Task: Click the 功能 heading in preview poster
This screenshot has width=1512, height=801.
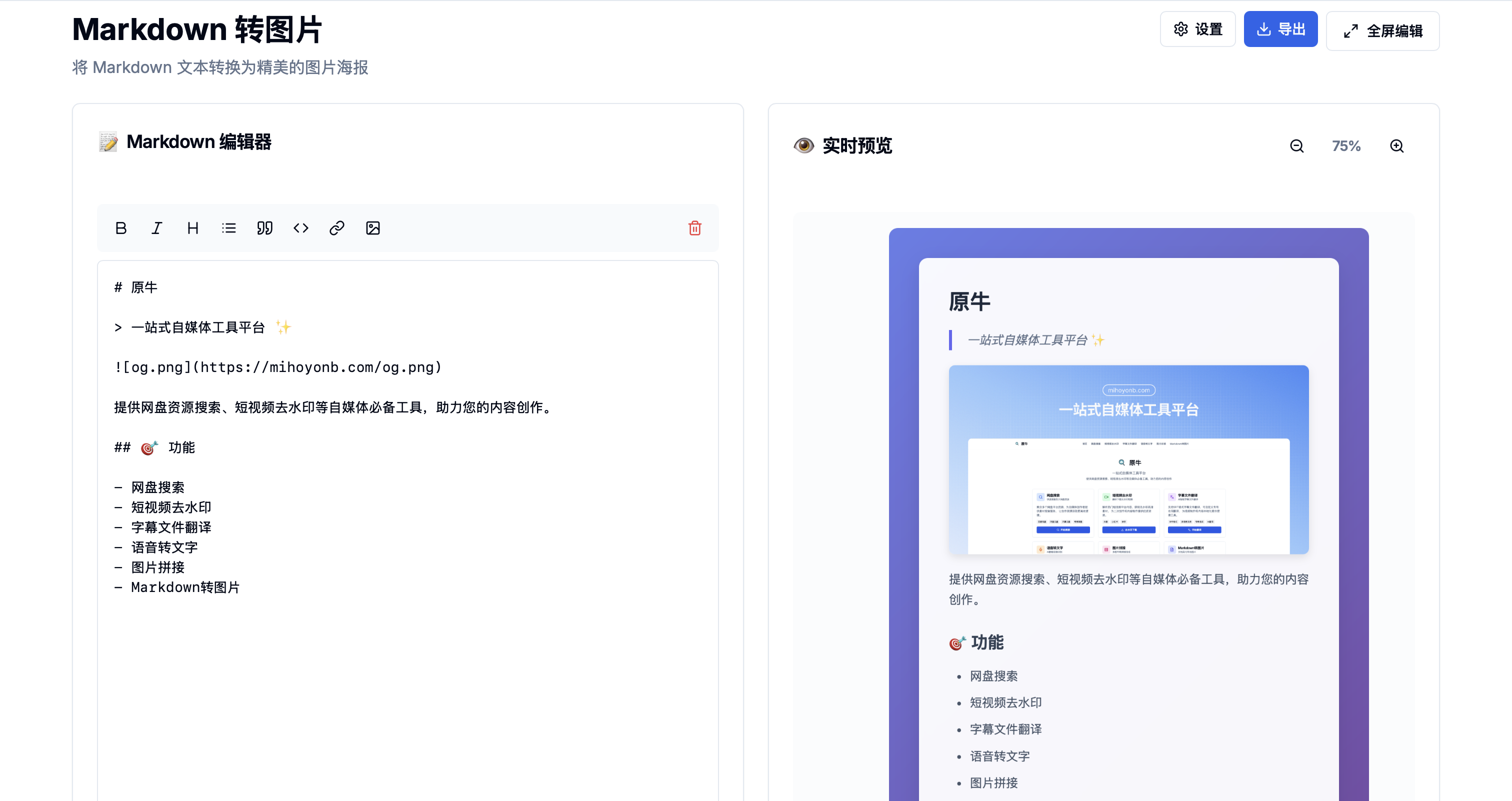Action: pyautogui.click(x=976, y=642)
